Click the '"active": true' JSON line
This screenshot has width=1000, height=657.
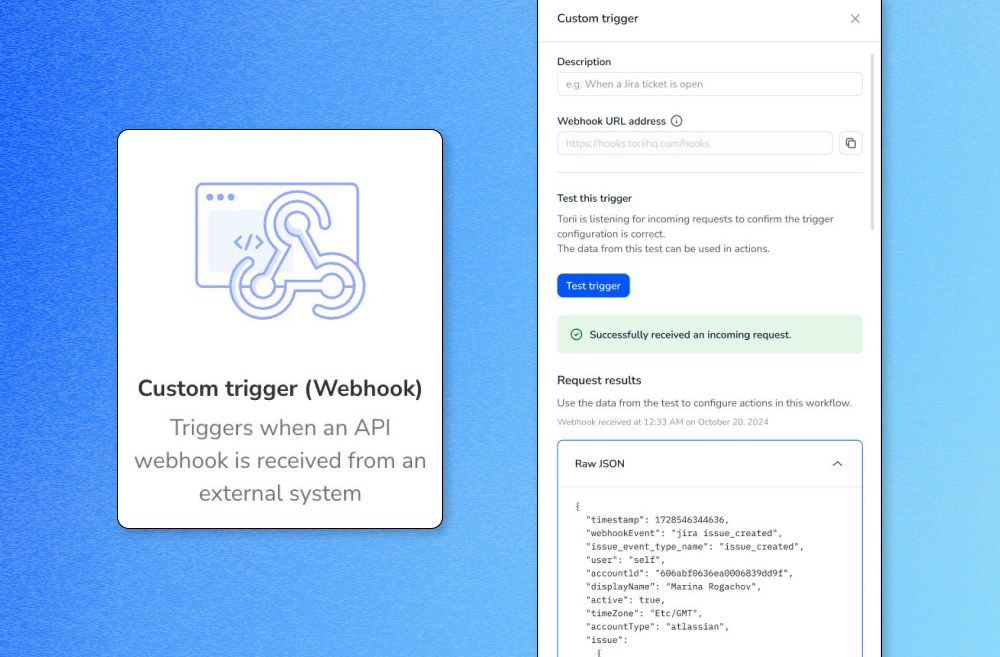click(625, 600)
